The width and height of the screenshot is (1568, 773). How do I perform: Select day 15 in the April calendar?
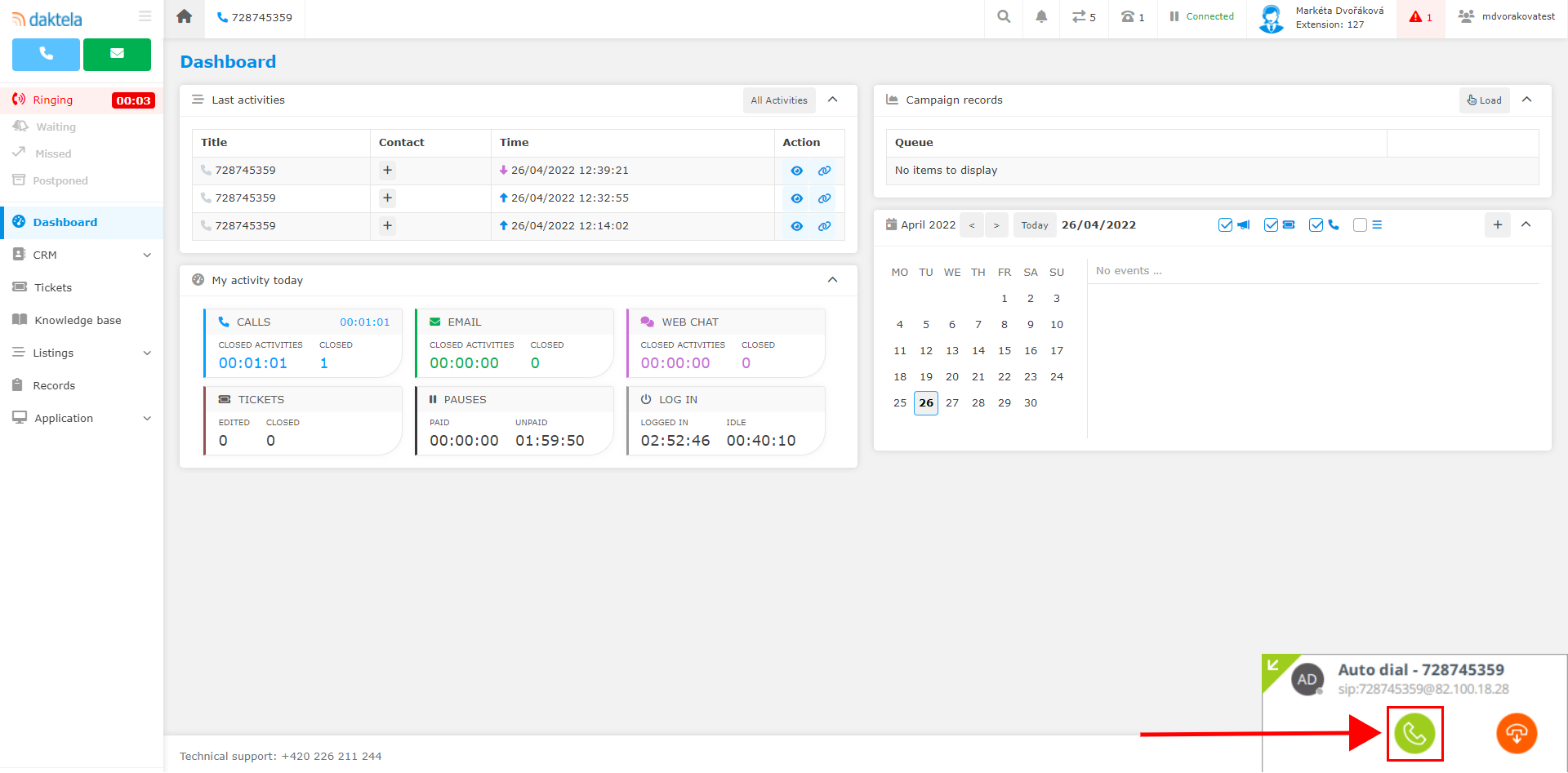click(1004, 350)
